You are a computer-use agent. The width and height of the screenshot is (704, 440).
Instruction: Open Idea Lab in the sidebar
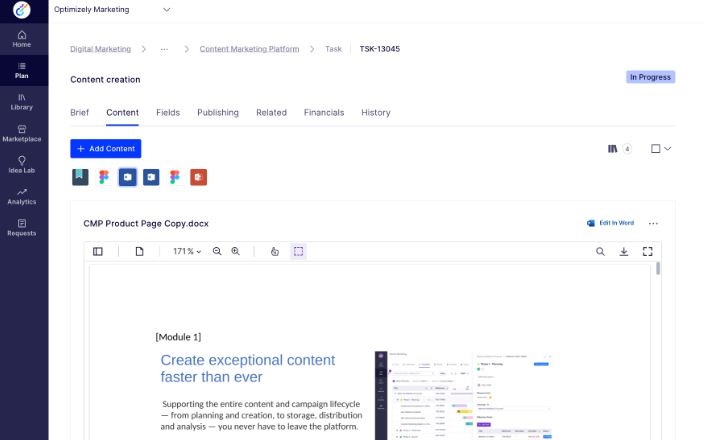pos(22,165)
